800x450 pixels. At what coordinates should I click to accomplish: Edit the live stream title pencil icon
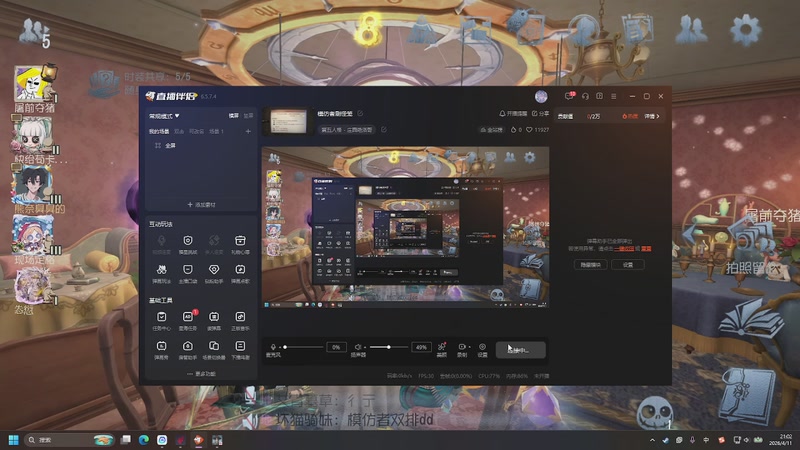tap(360, 113)
